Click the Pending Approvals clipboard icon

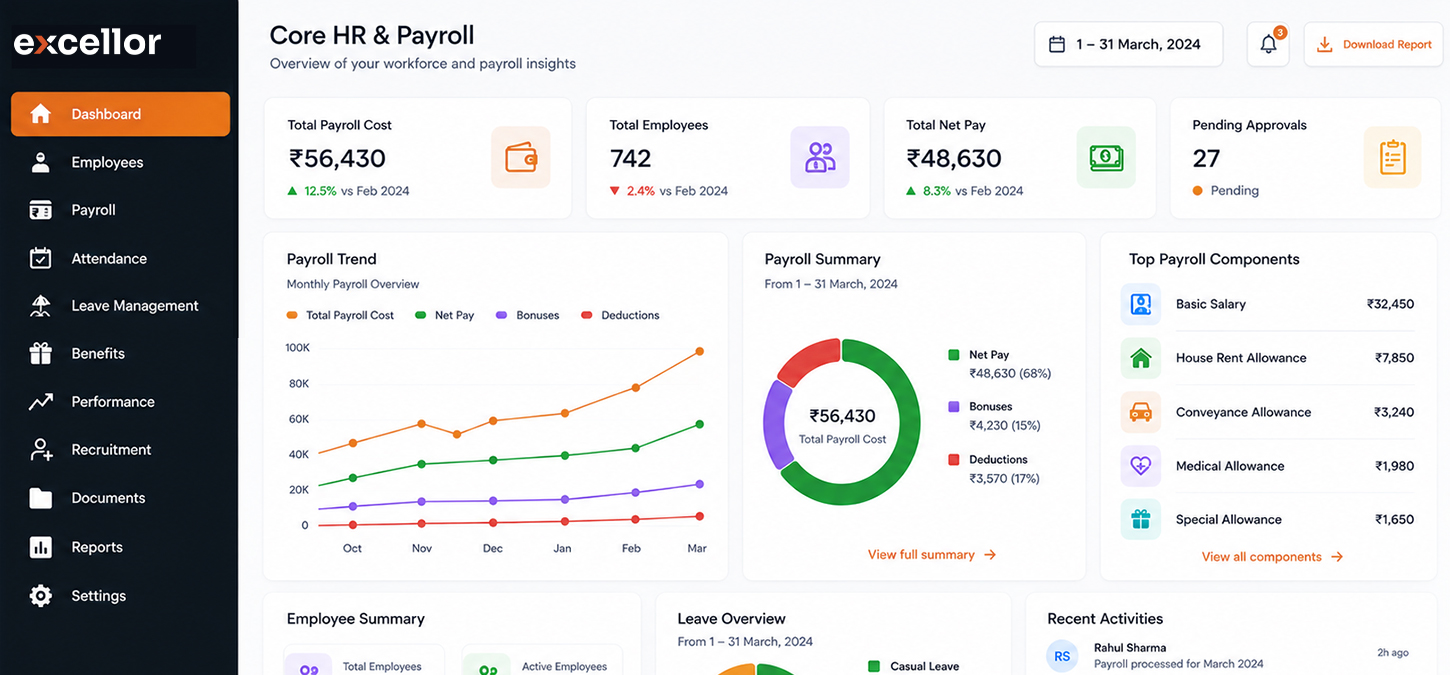click(x=1392, y=157)
